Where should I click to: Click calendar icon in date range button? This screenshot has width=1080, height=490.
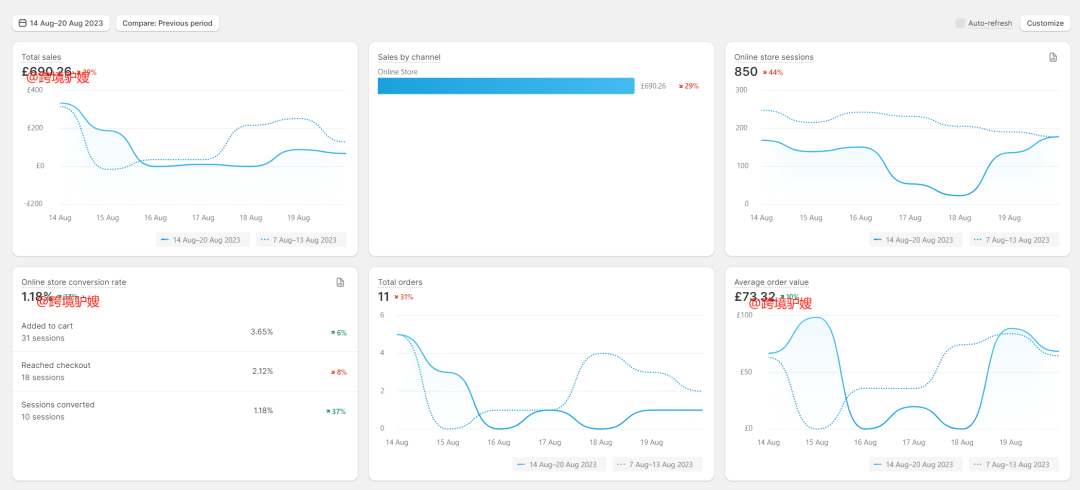tap(23, 23)
